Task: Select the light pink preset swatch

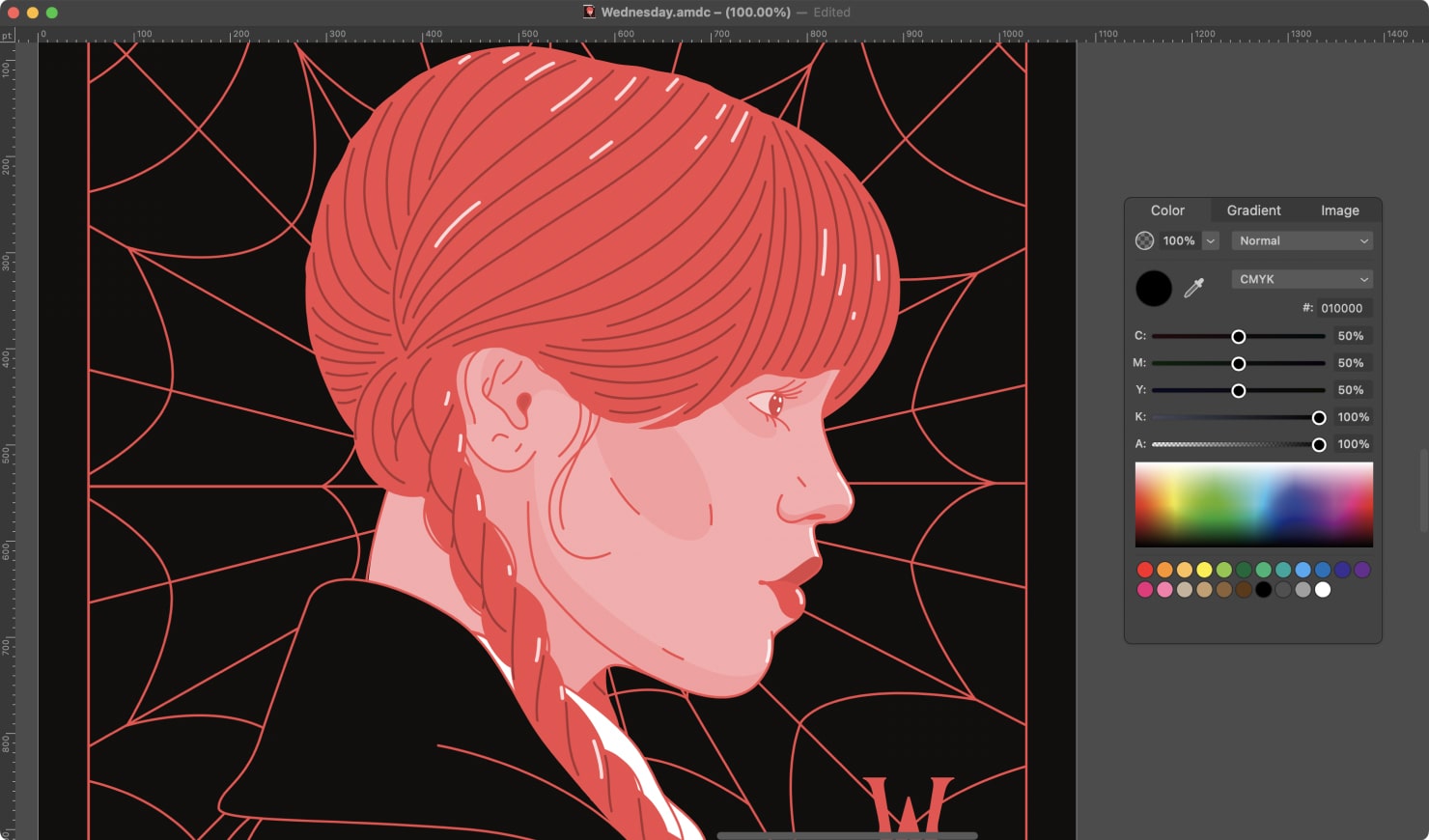Action: click(x=1164, y=589)
